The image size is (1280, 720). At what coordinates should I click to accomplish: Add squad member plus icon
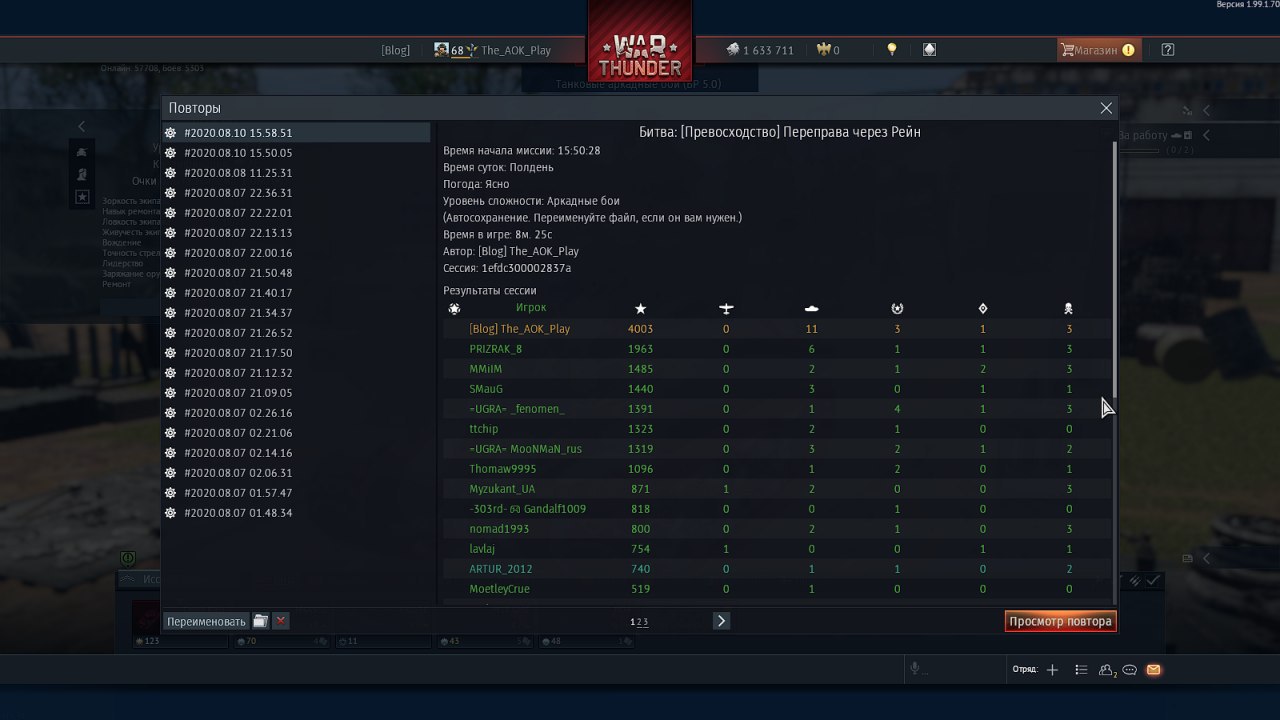[1052, 670]
